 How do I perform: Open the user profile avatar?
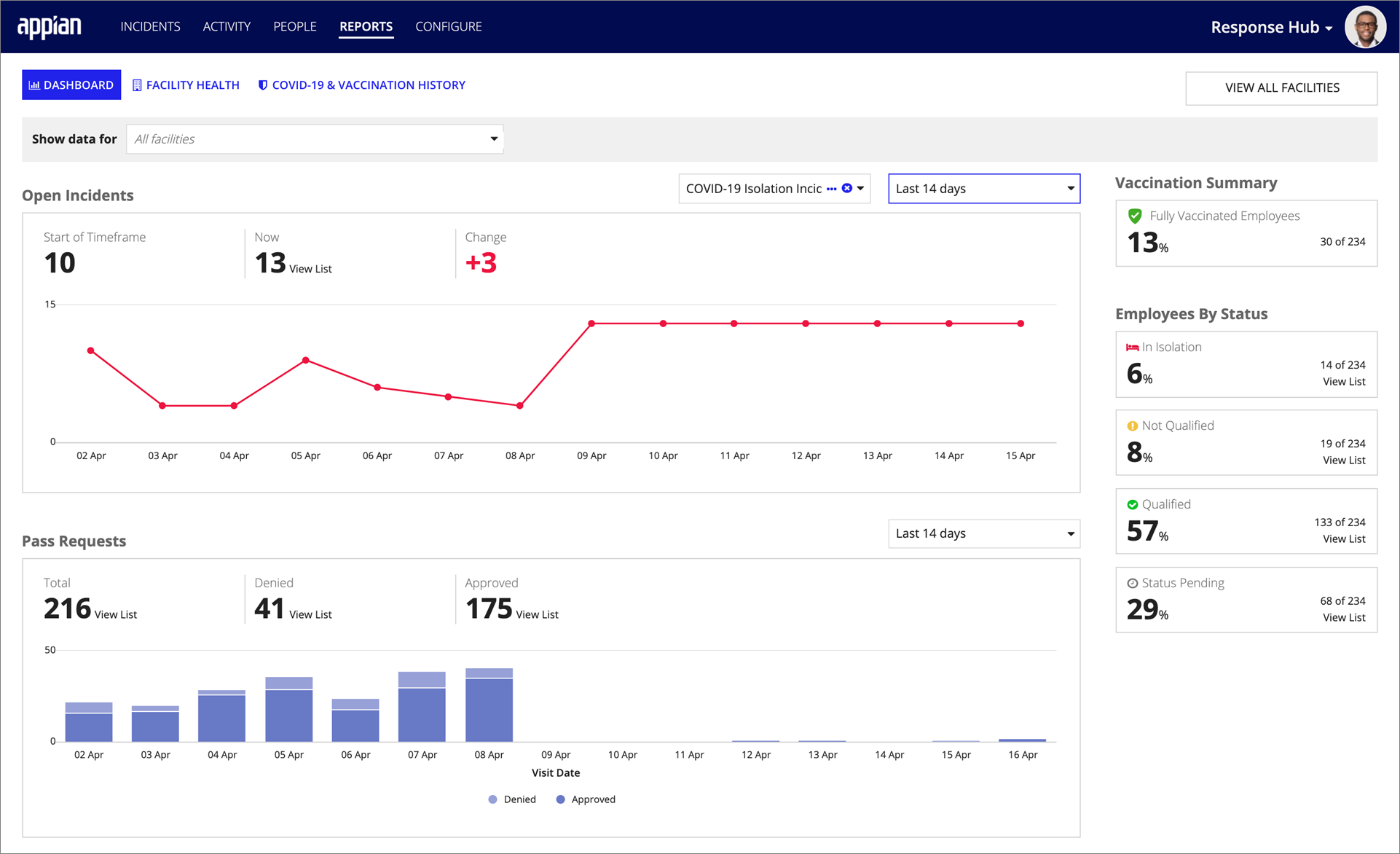[1364, 27]
